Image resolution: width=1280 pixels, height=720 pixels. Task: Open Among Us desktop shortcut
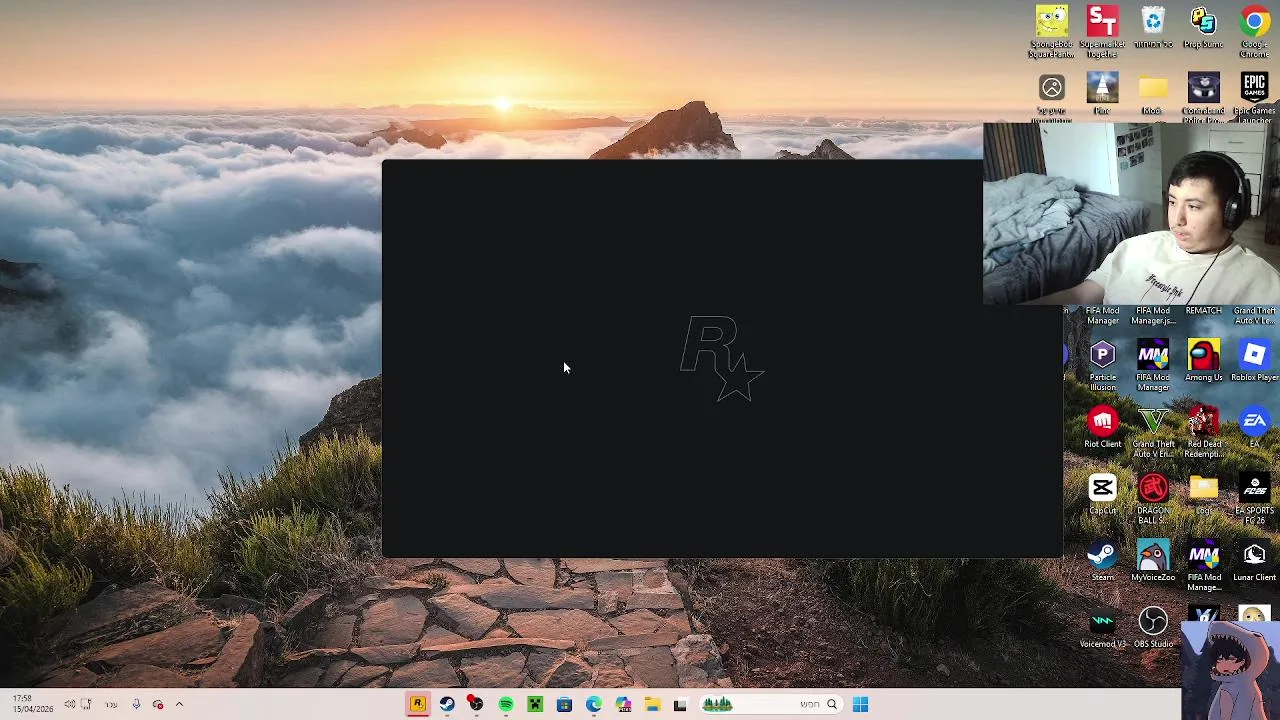1203,360
